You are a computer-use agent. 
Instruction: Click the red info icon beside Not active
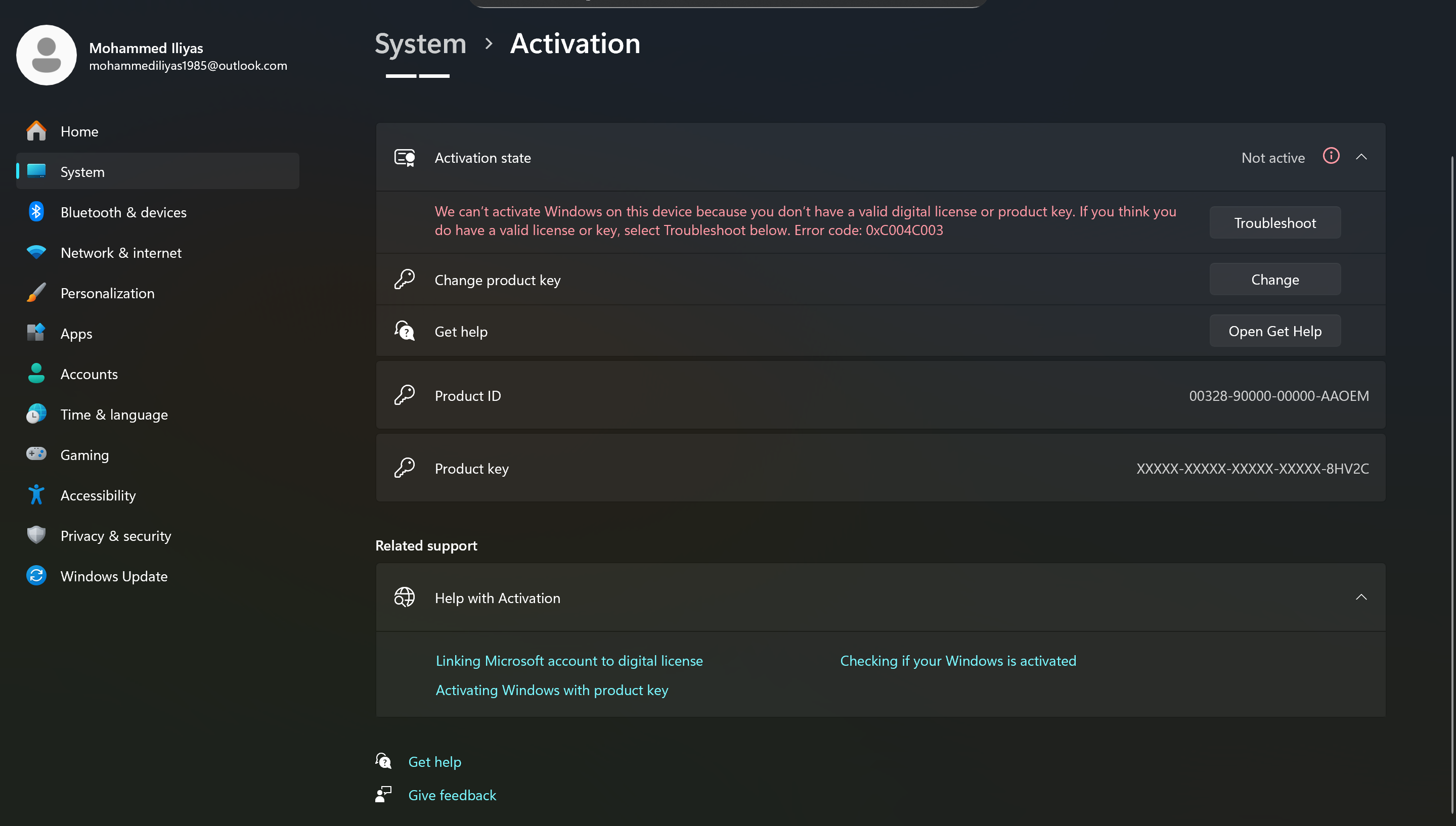(1331, 156)
